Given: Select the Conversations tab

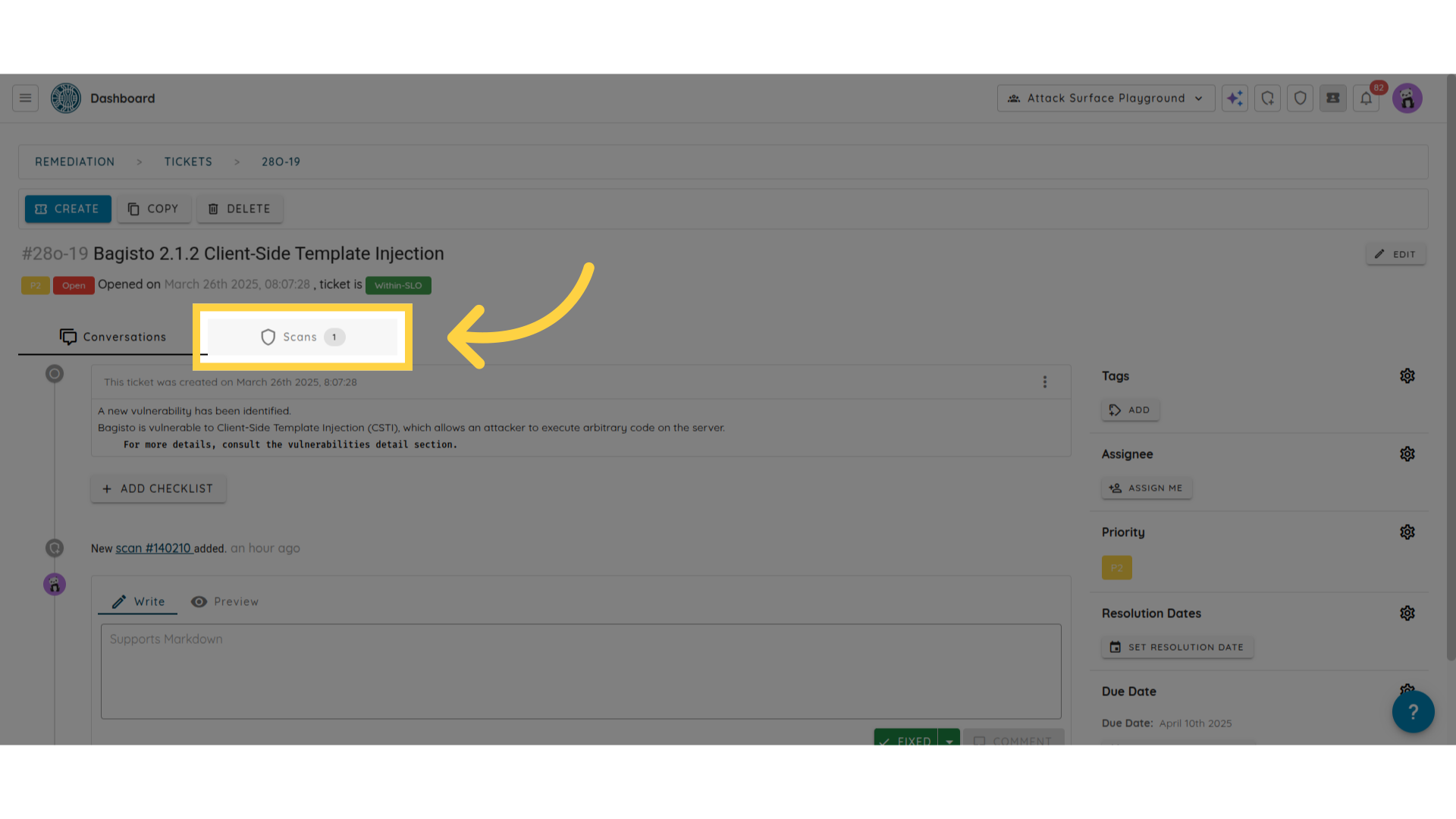Looking at the screenshot, I should [112, 337].
